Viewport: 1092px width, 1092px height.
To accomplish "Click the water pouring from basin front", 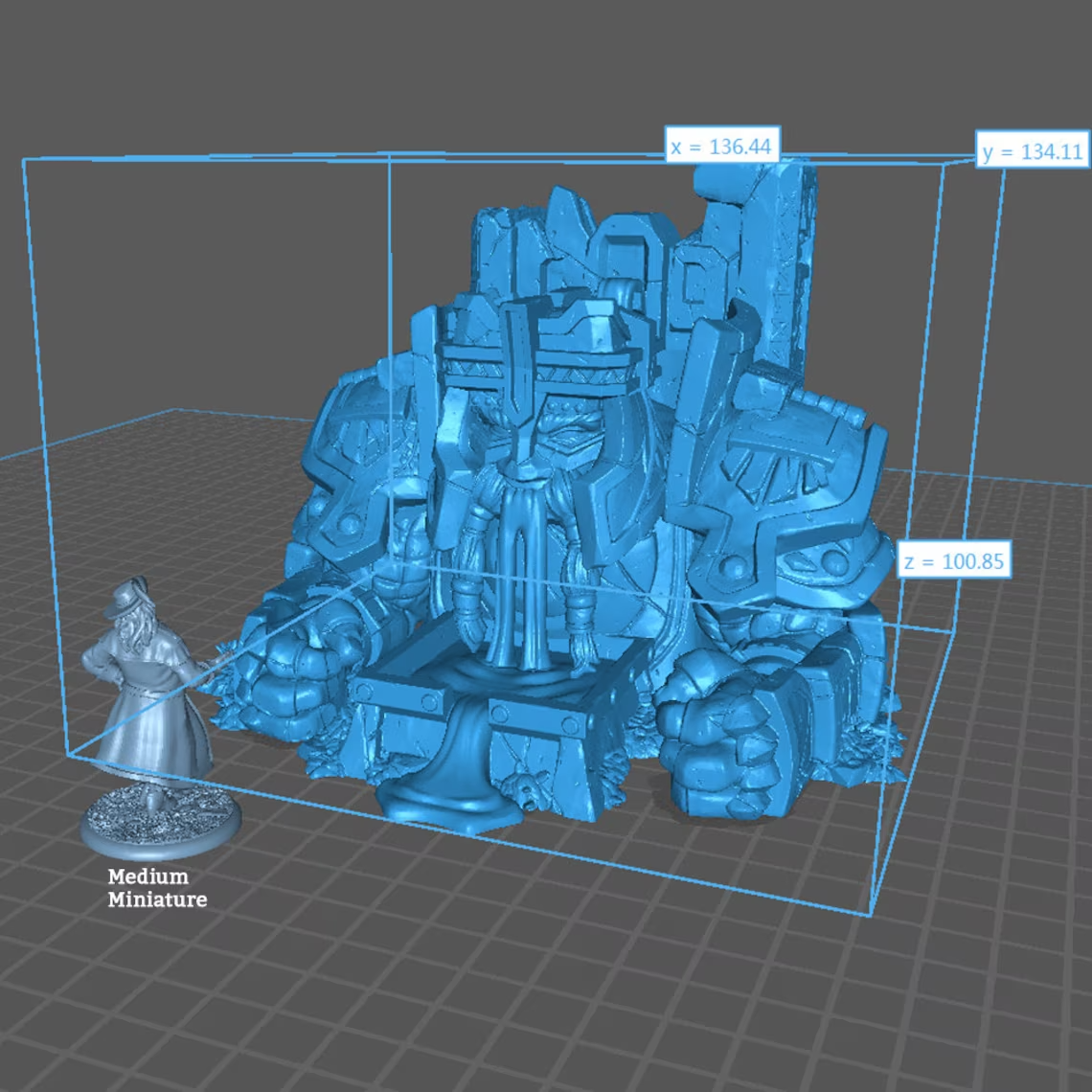I will 450,766.
